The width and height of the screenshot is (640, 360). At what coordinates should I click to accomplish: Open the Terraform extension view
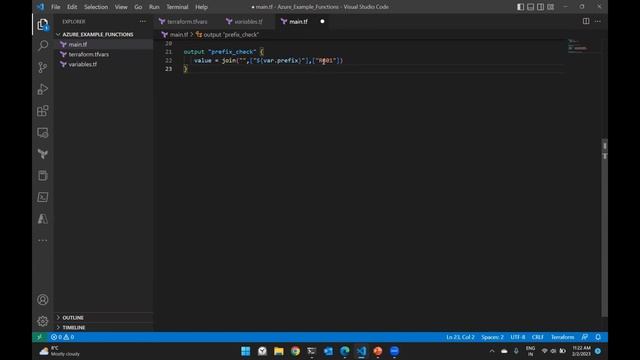click(x=42, y=154)
